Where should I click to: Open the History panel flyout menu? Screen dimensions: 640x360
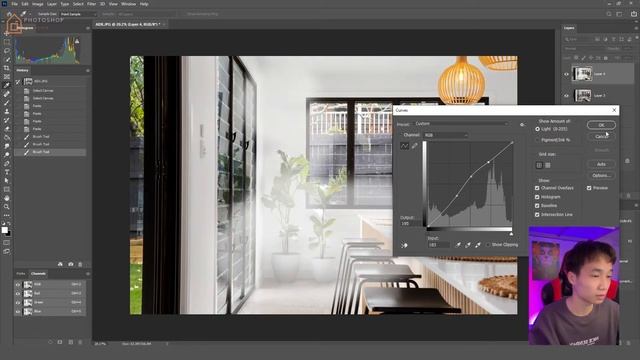pos(88,71)
